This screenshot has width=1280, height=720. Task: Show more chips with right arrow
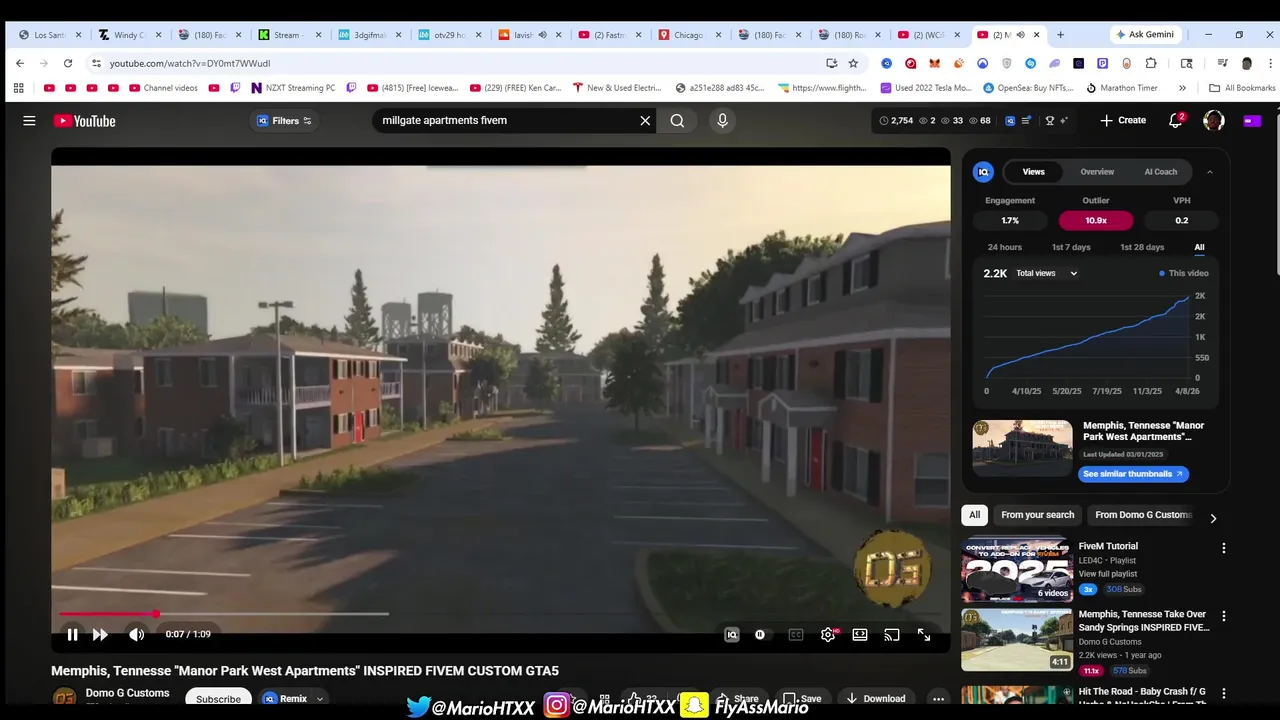tap(1213, 518)
